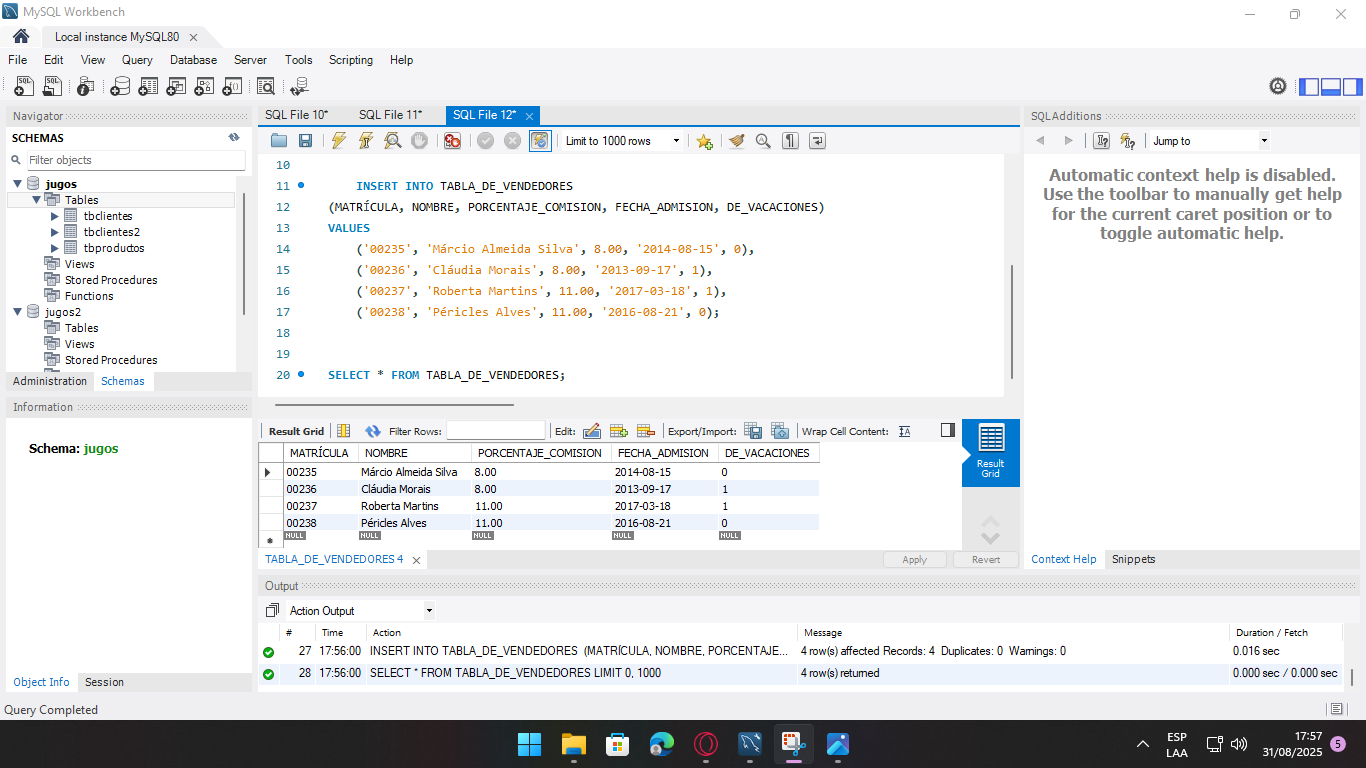Open the Workbench preferences gear icon
The height and width of the screenshot is (768, 1366).
(x=1278, y=87)
